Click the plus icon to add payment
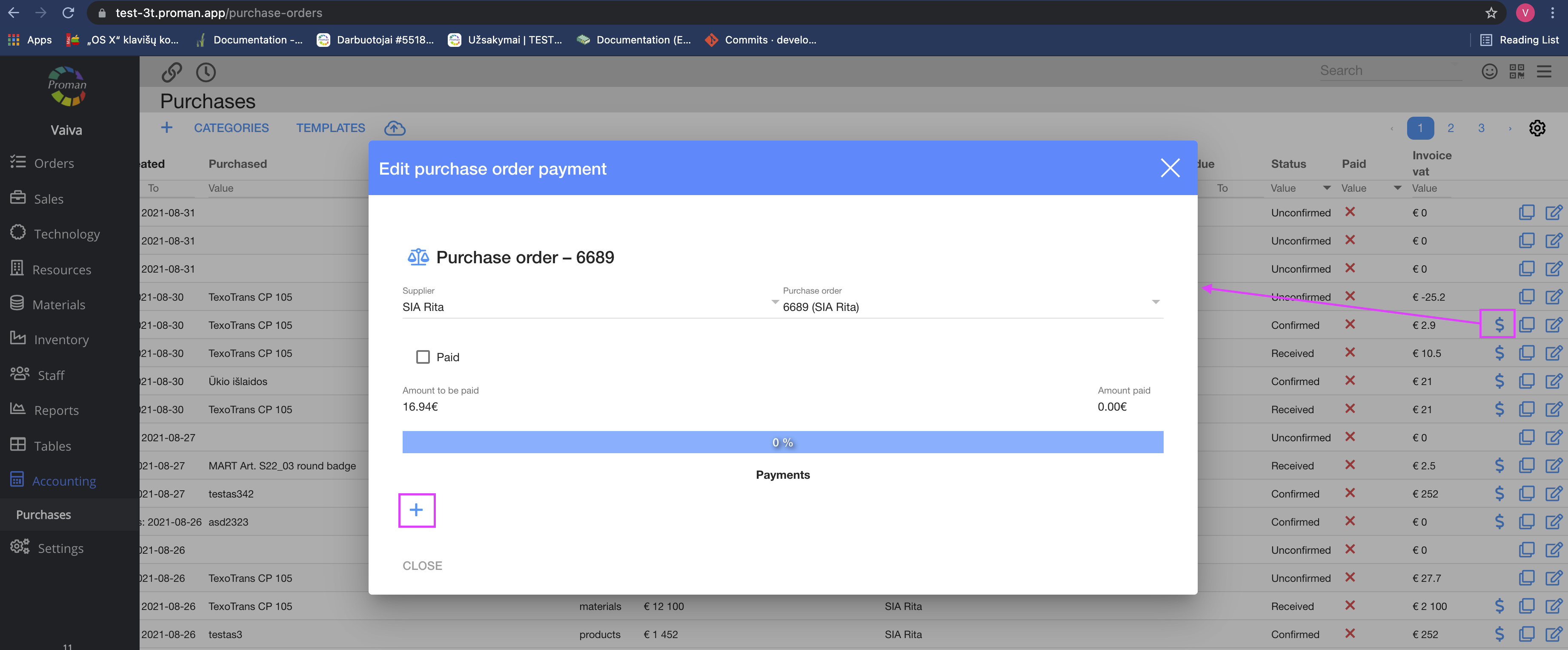Screen dimensions: 1568x650 (x=416, y=510)
